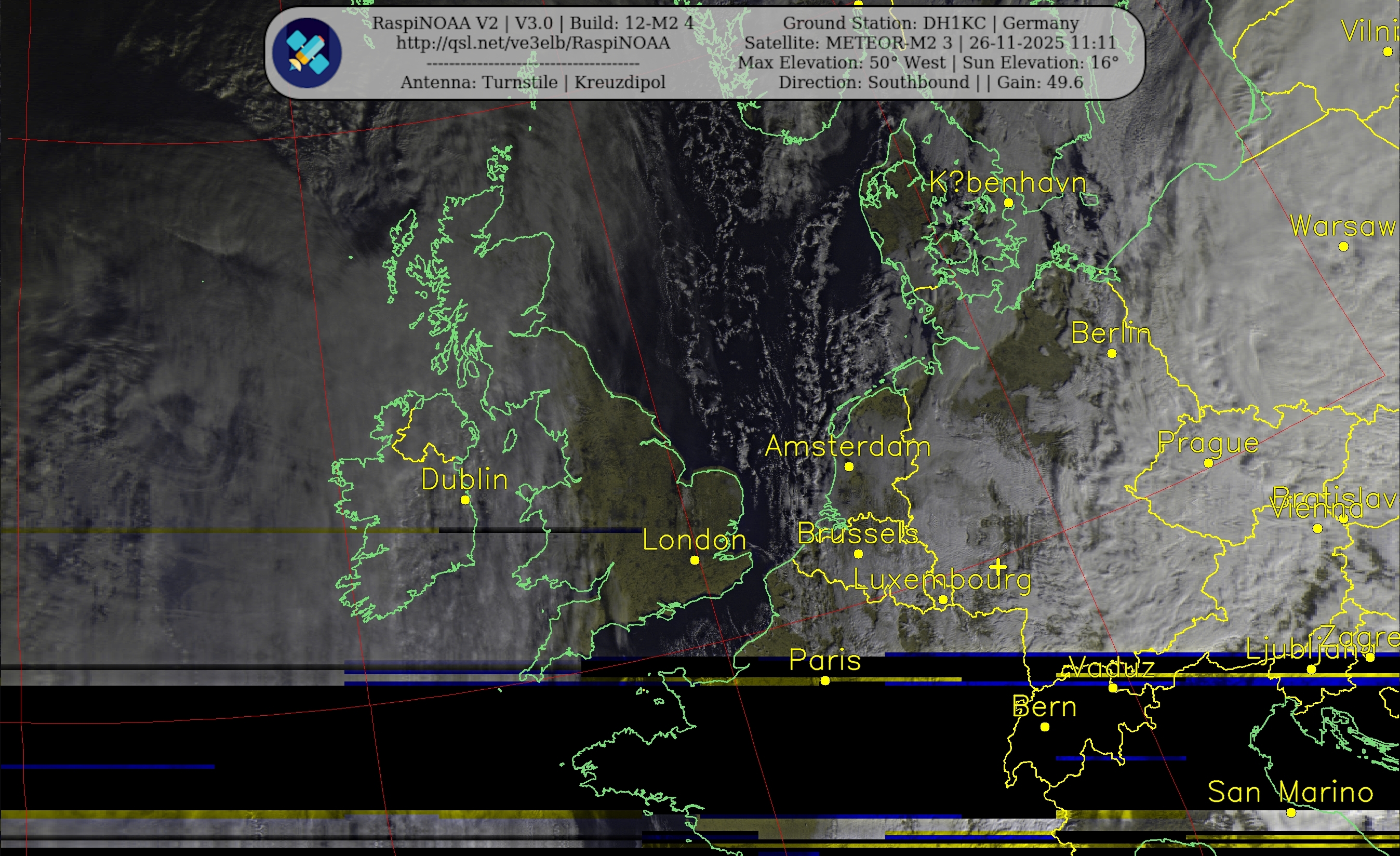Image resolution: width=1400 pixels, height=856 pixels.
Task: Click the Bern city marker dot
Action: [x=1045, y=727]
